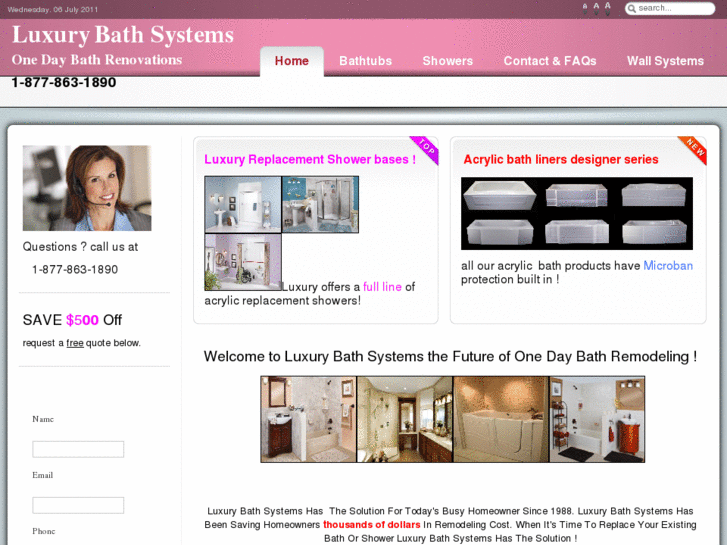Open the Contact & FAQs menu item
This screenshot has height=545, width=727.
click(x=550, y=61)
